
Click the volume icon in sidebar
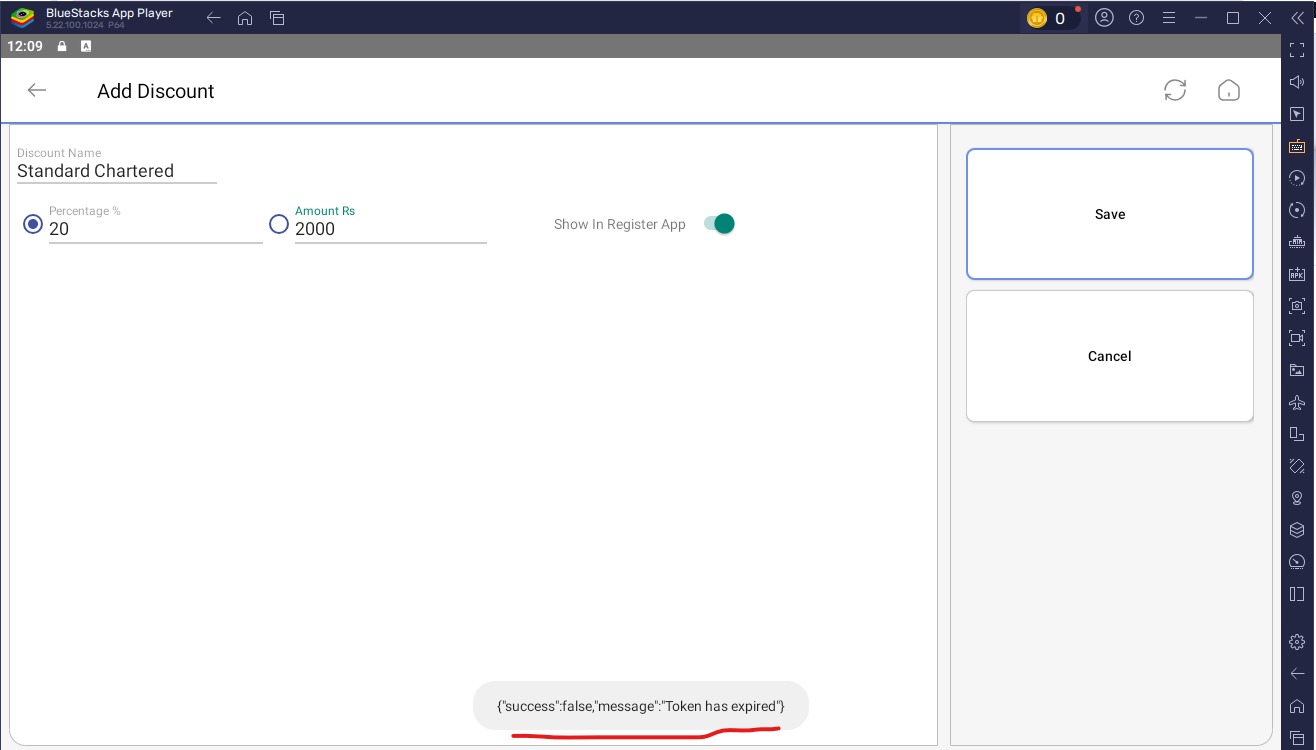[x=1297, y=82]
